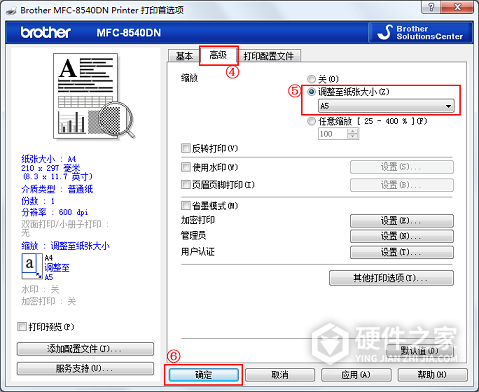Image resolution: width=479 pixels, height=392 pixels.
Task: Select the 关 scaling radio button
Action: pos(311,79)
